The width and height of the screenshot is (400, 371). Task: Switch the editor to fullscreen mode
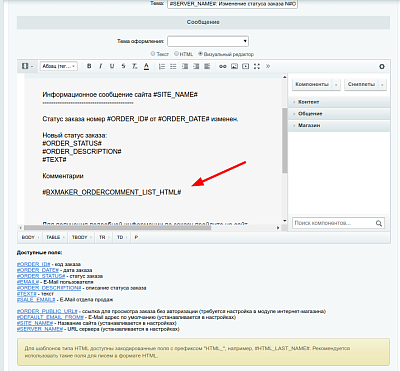tap(257, 66)
